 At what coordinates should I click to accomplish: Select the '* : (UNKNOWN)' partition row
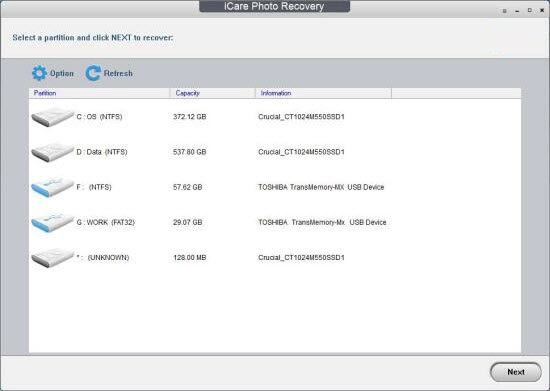pos(275,257)
